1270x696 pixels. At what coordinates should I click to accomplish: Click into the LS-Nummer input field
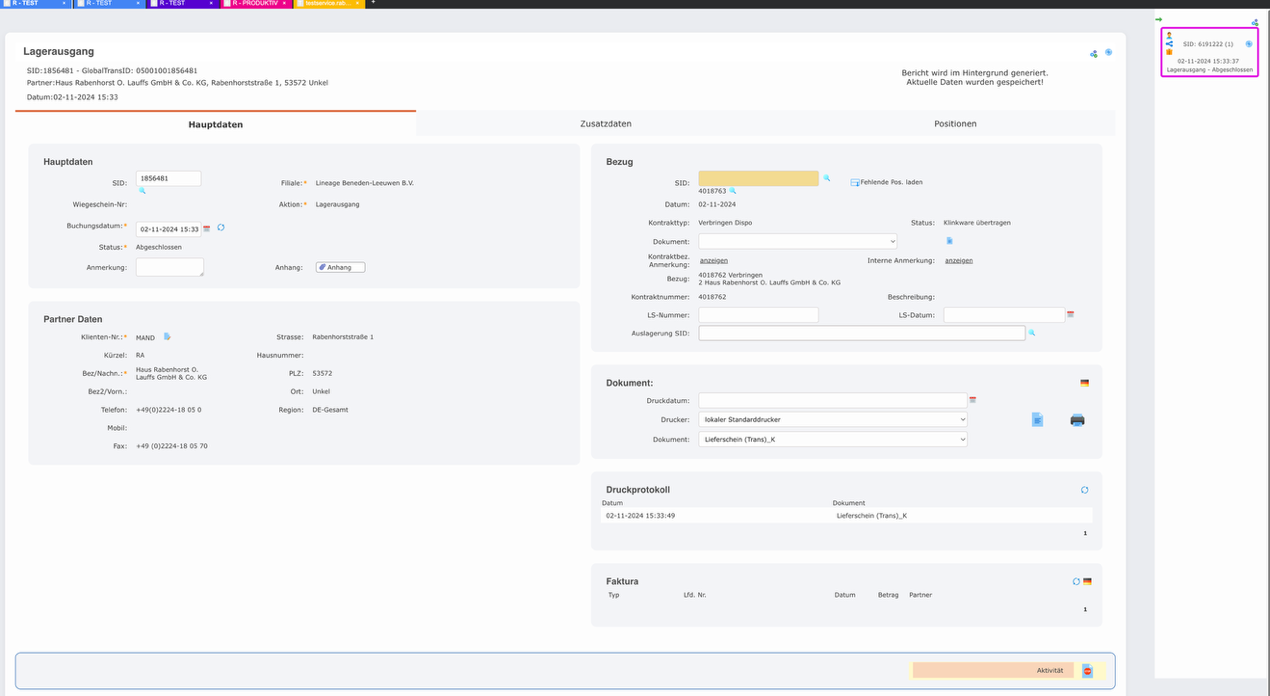point(758,315)
